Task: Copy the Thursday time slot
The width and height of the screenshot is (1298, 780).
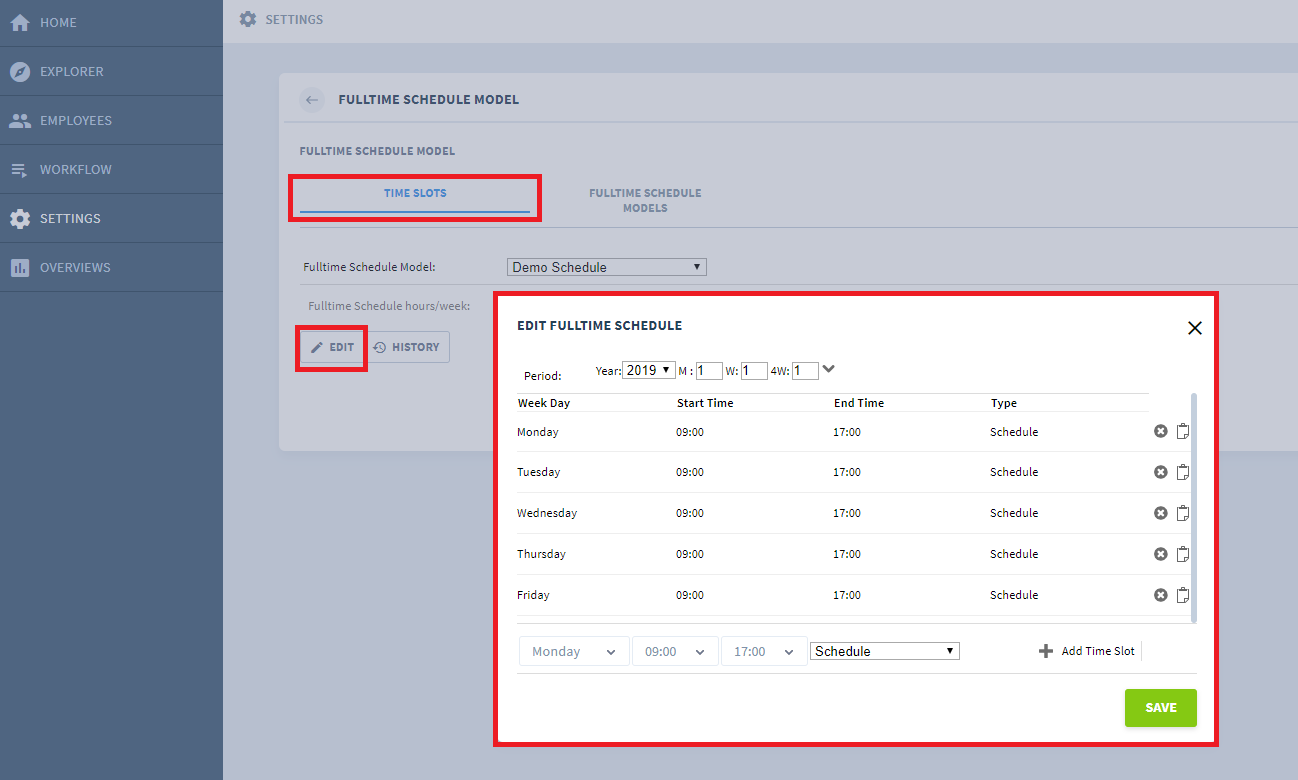Action: [1182, 554]
